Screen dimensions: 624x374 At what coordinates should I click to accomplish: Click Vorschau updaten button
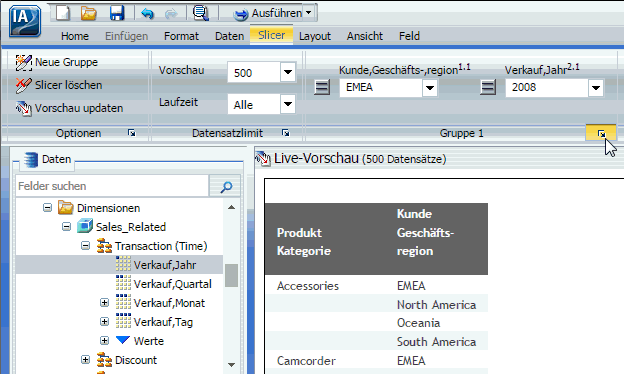point(69,108)
